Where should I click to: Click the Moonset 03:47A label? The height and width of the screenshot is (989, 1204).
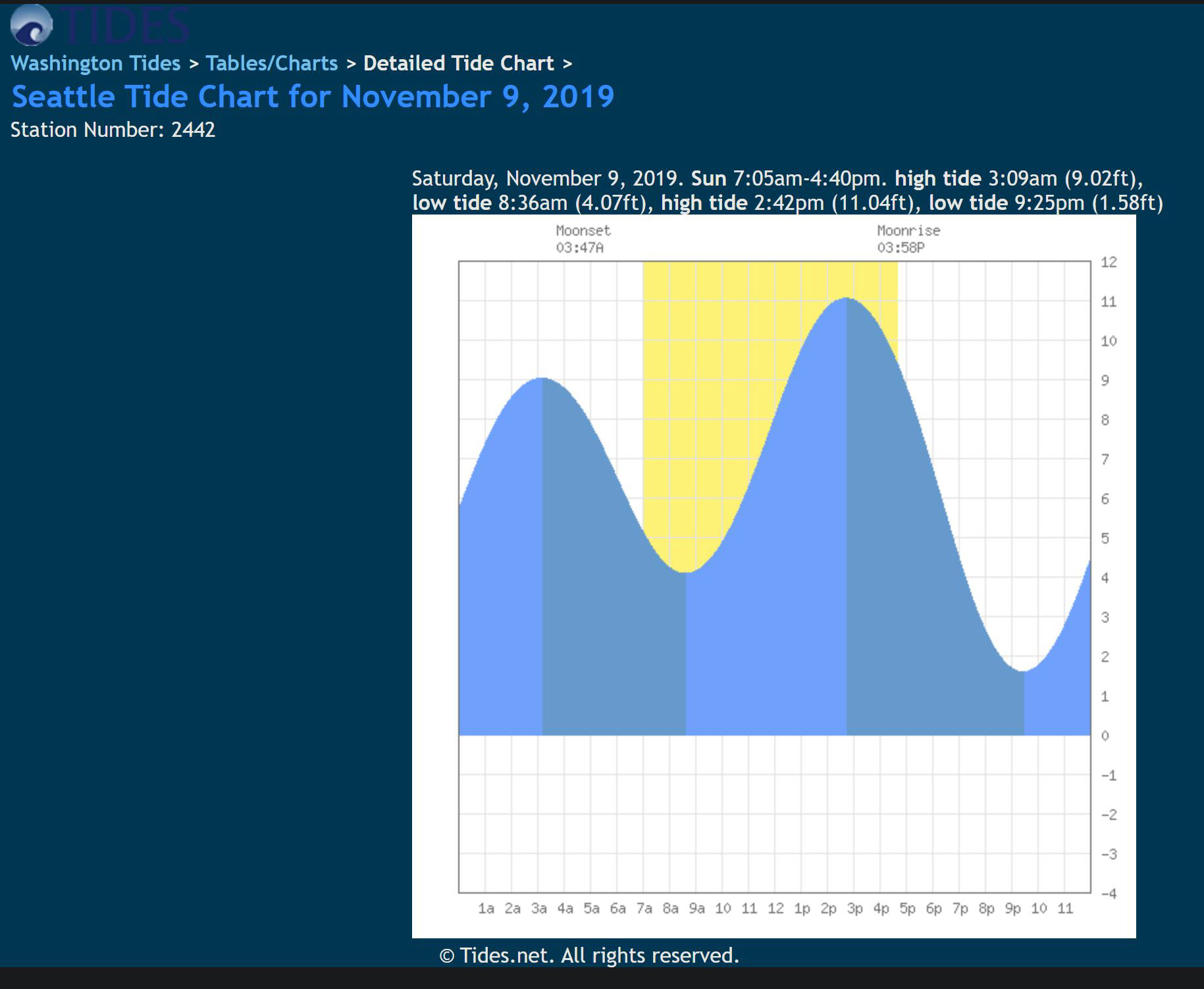[x=583, y=239]
